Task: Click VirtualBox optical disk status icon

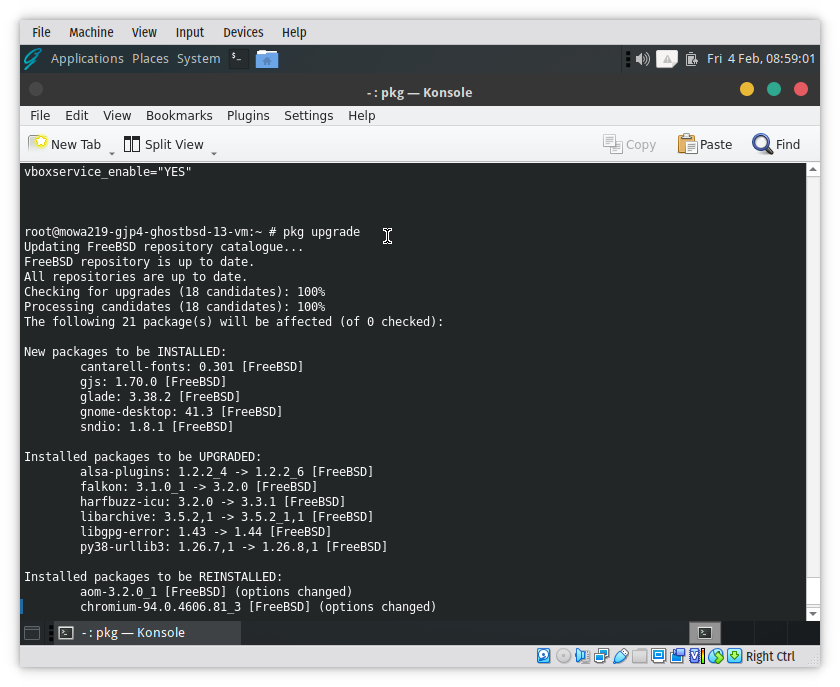Action: click(563, 656)
